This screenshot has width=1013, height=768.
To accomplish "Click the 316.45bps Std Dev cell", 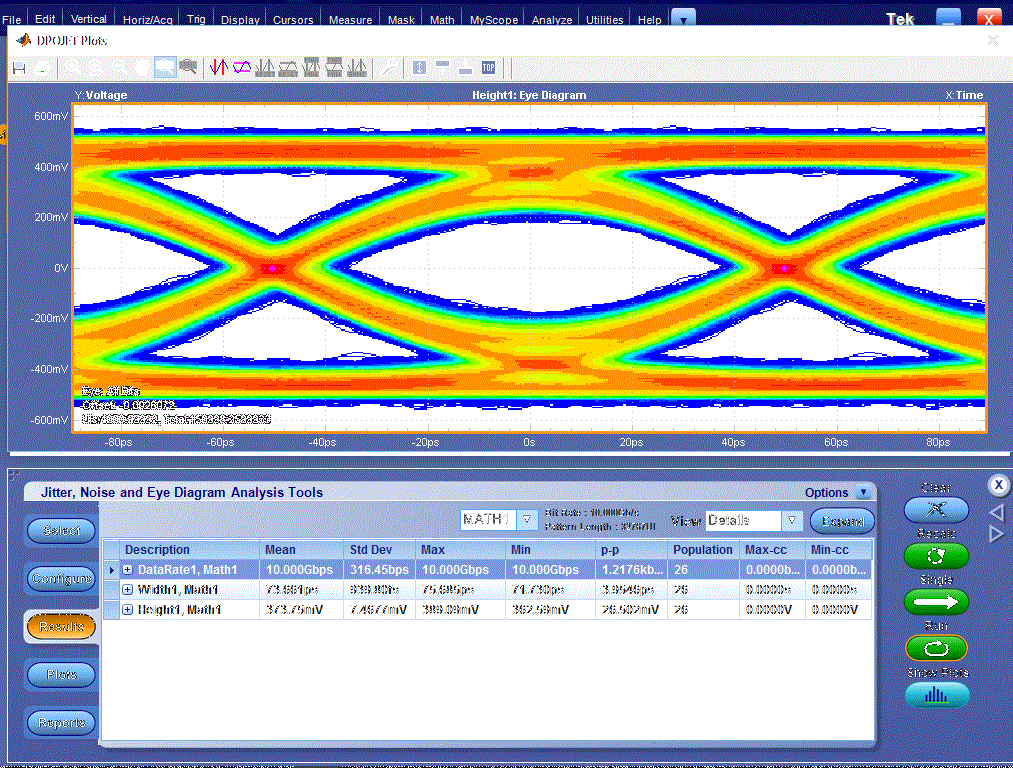I will 379,570.
